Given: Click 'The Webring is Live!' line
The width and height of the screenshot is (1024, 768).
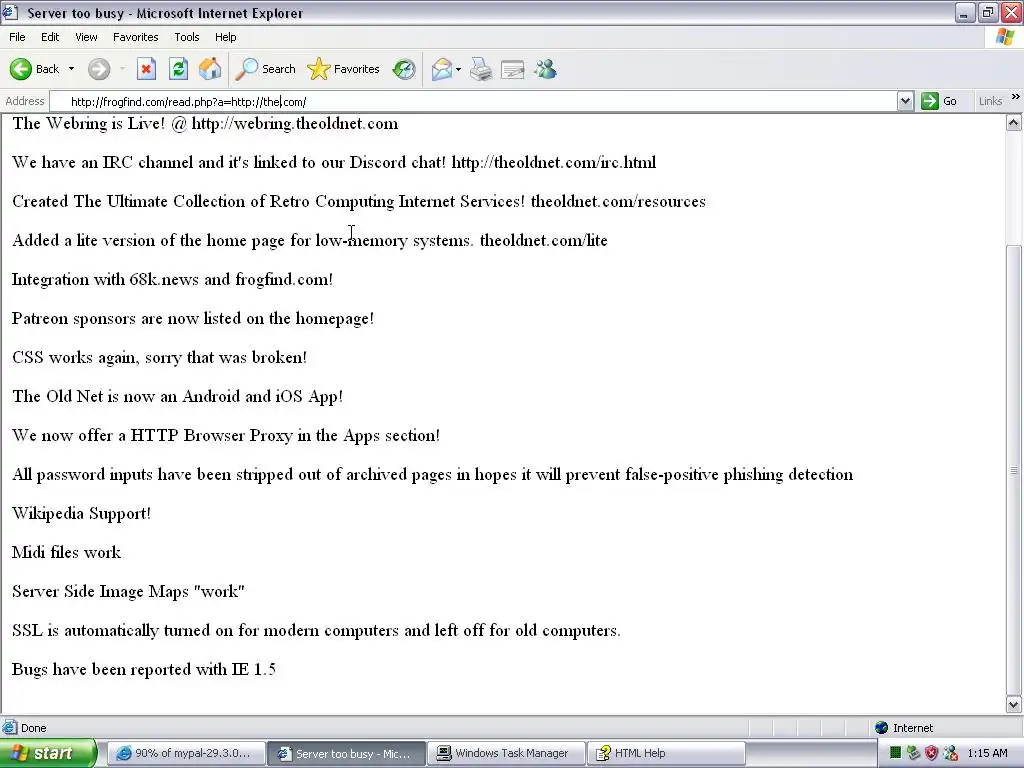Looking at the screenshot, I should coord(205,123).
